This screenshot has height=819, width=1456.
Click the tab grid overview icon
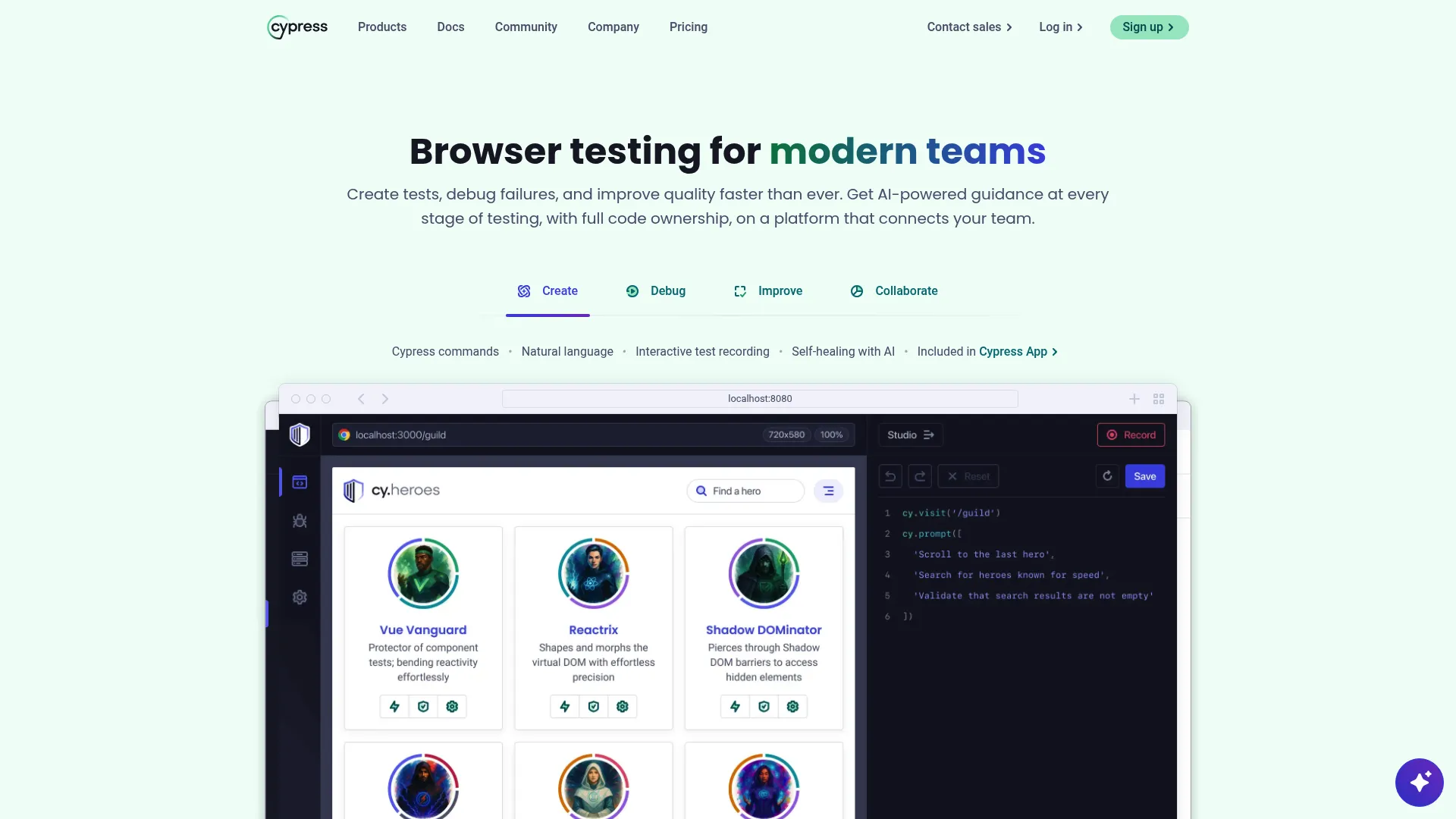click(1159, 399)
